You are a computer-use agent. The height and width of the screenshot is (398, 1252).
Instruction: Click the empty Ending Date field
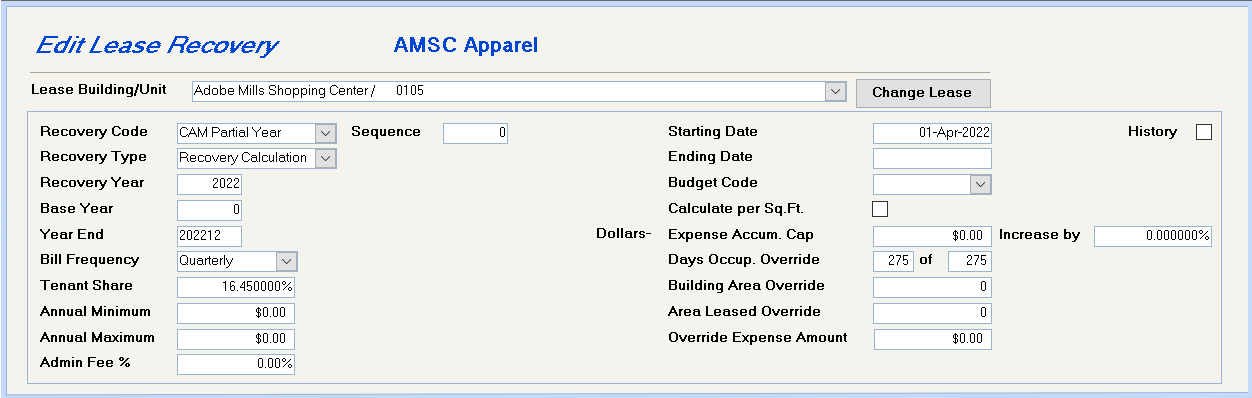tap(932, 158)
